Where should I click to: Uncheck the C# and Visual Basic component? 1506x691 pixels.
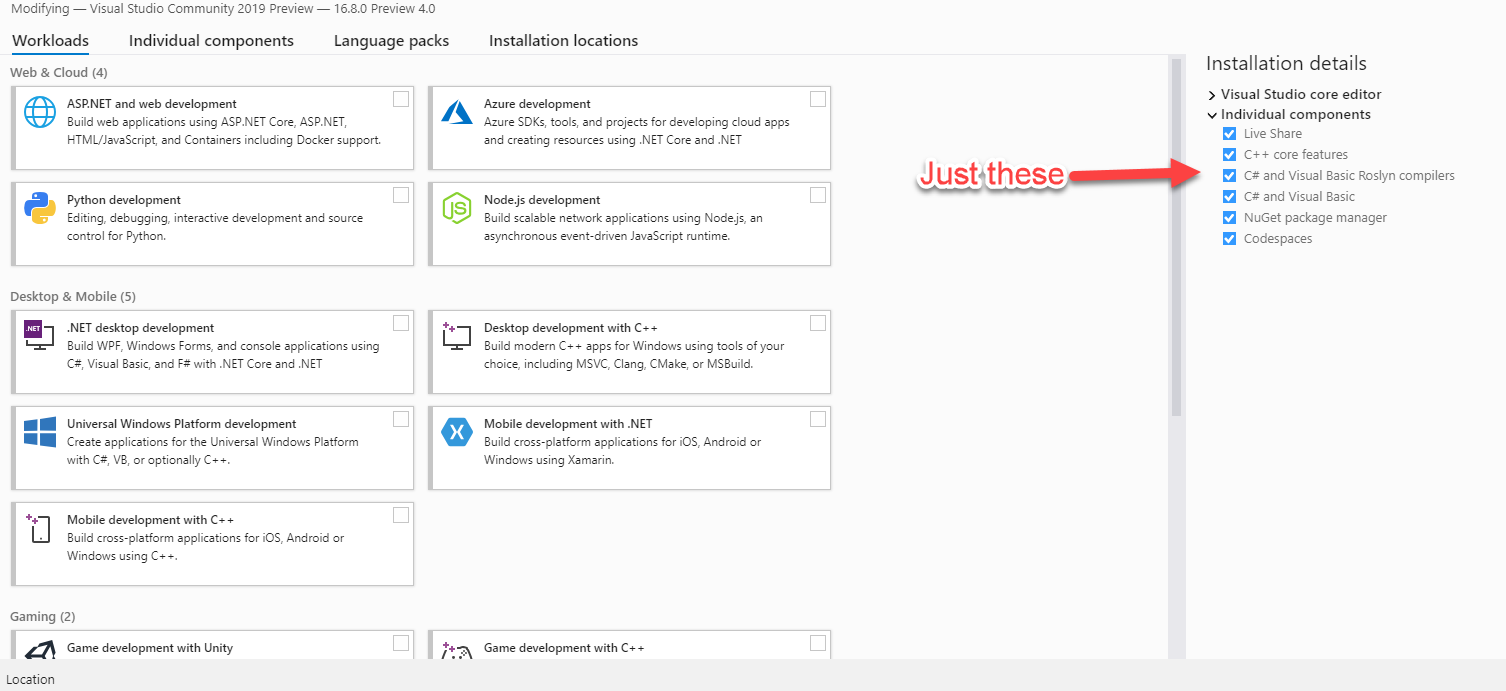1230,197
